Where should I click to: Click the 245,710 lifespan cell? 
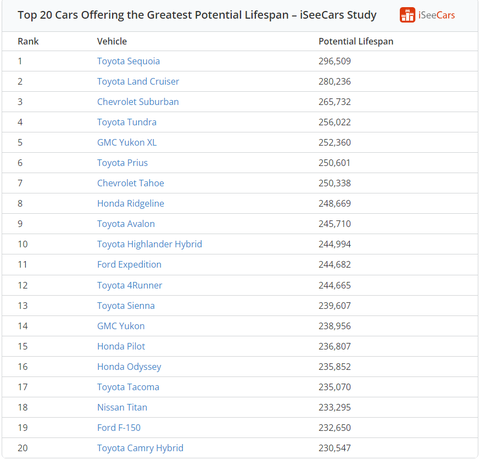[x=335, y=224]
